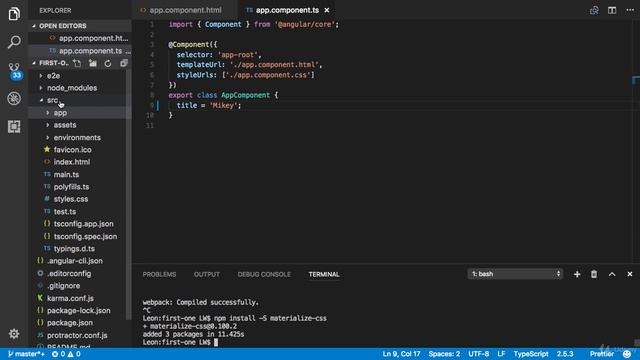The image size is (640, 360).
Task: Collapse the src folder
Action: pyautogui.click(x=52, y=100)
